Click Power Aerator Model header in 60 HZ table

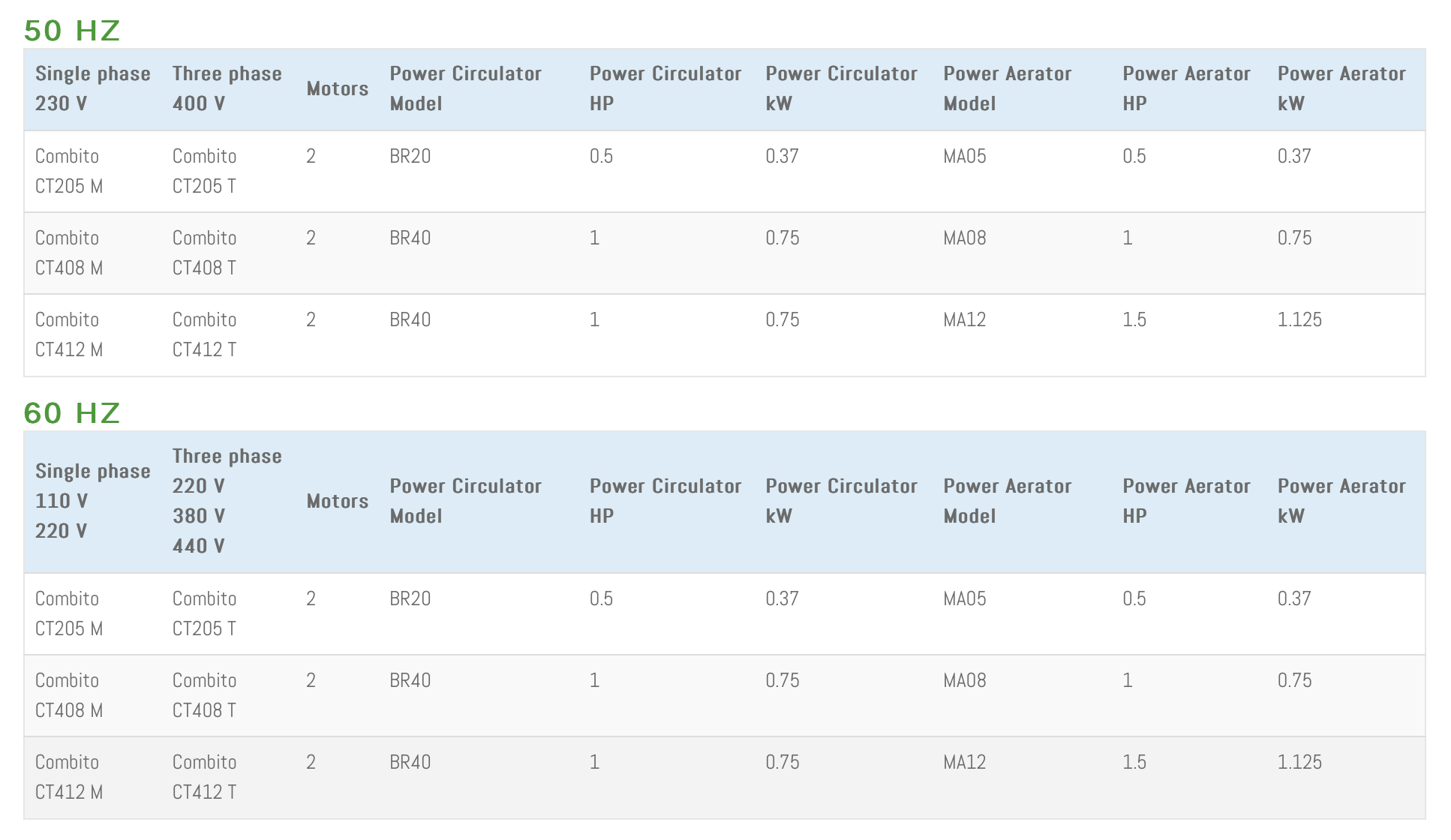(x=1007, y=501)
